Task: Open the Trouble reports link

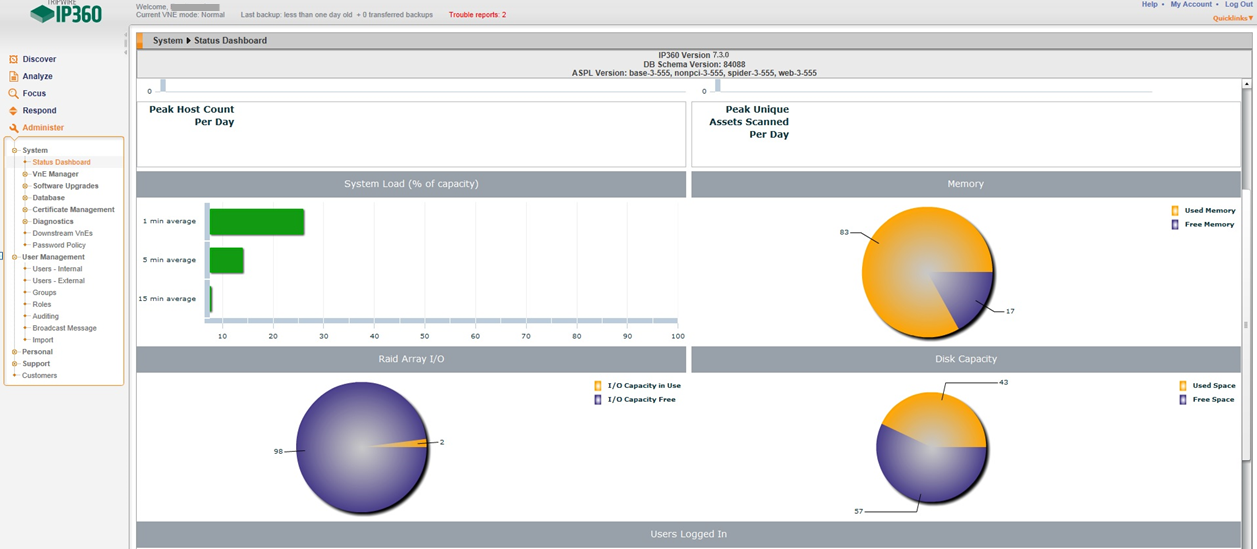Action: 477,15
